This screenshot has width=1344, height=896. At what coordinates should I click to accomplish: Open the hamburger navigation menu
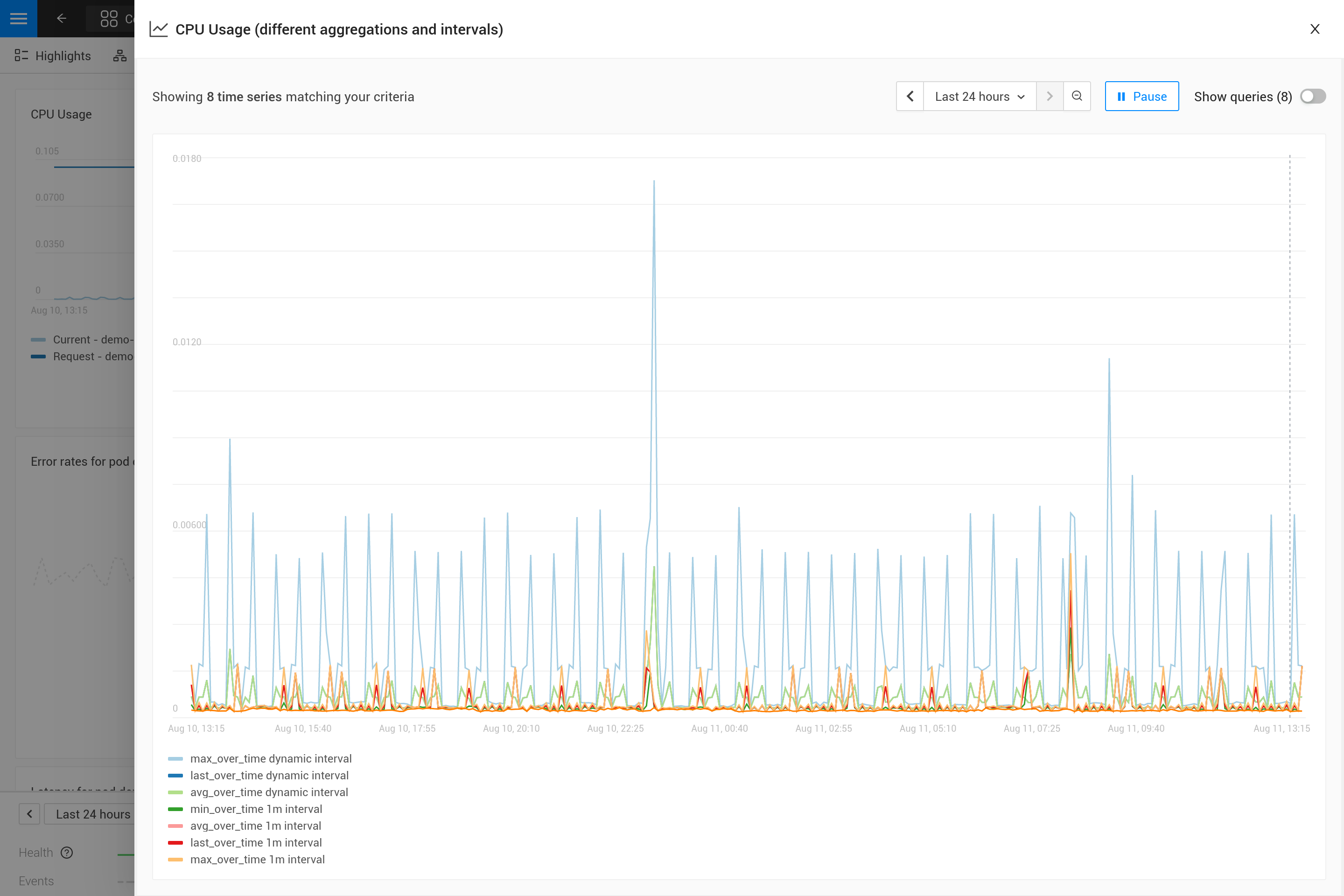18,18
